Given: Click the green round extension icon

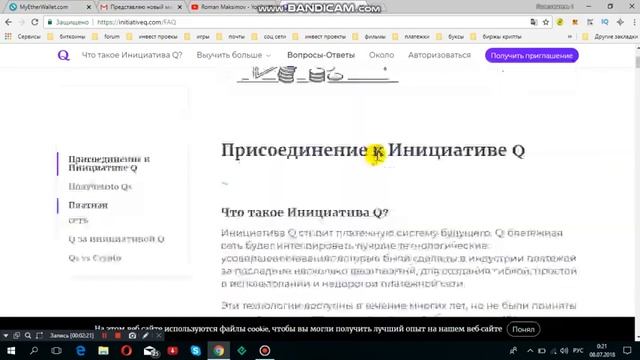Looking at the screenshot, I should pos(560,22).
